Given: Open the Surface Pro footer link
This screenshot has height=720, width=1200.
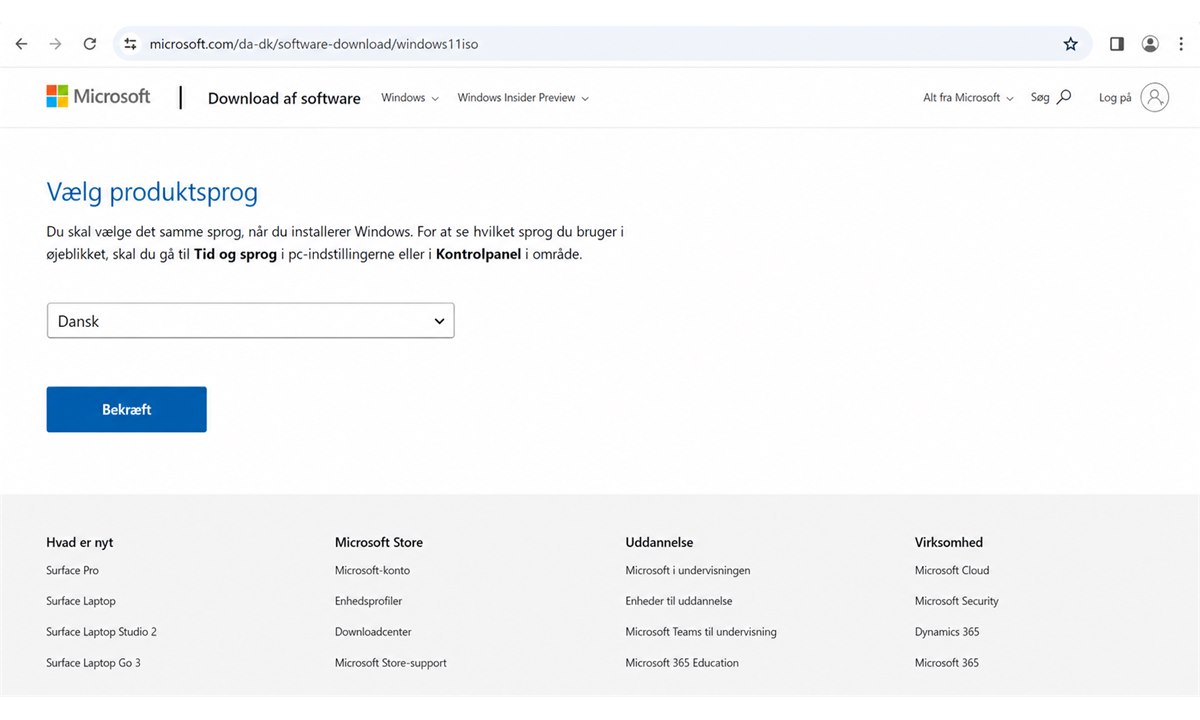Looking at the screenshot, I should point(72,570).
